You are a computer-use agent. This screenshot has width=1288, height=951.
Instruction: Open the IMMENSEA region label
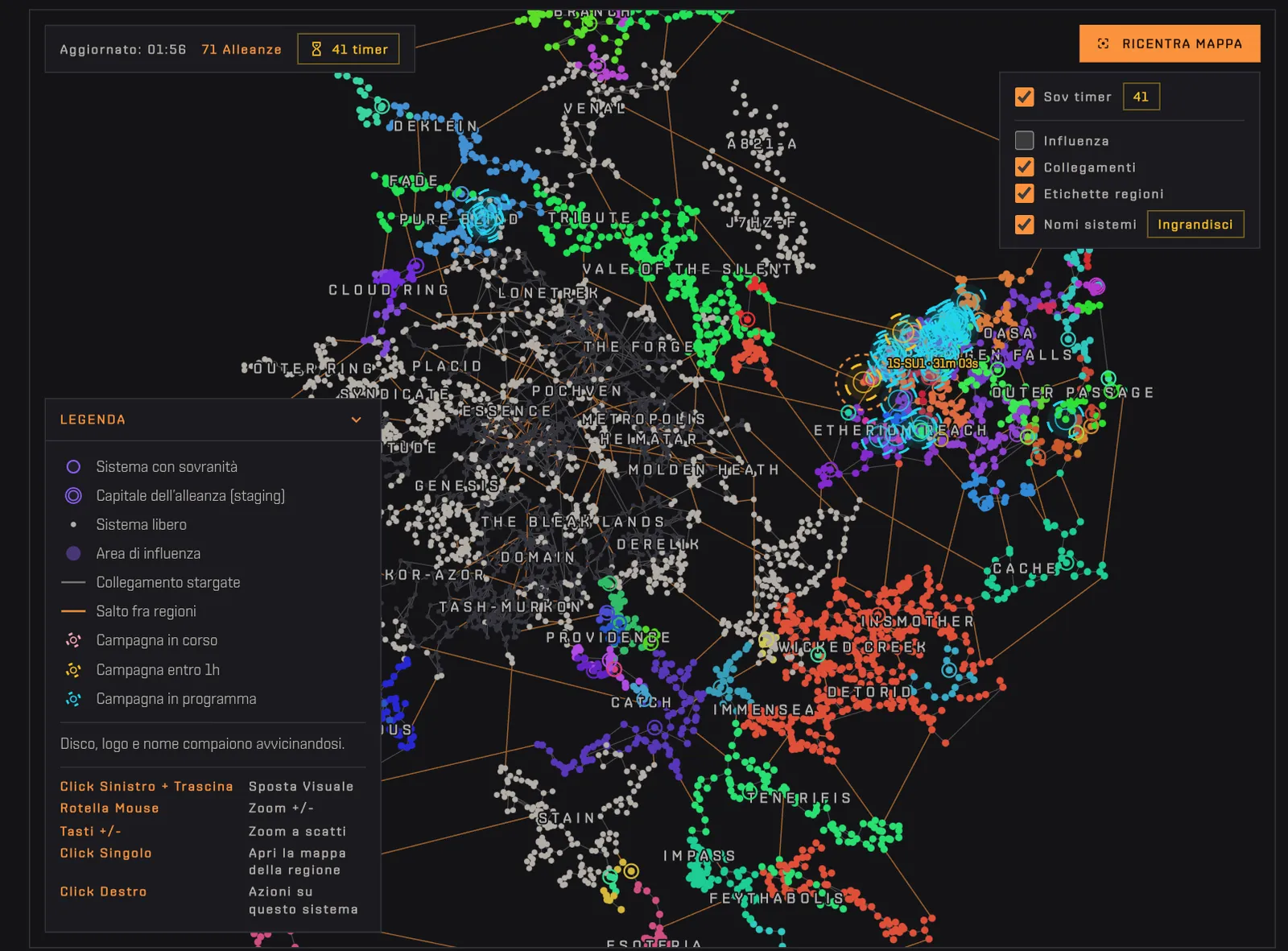(x=764, y=709)
